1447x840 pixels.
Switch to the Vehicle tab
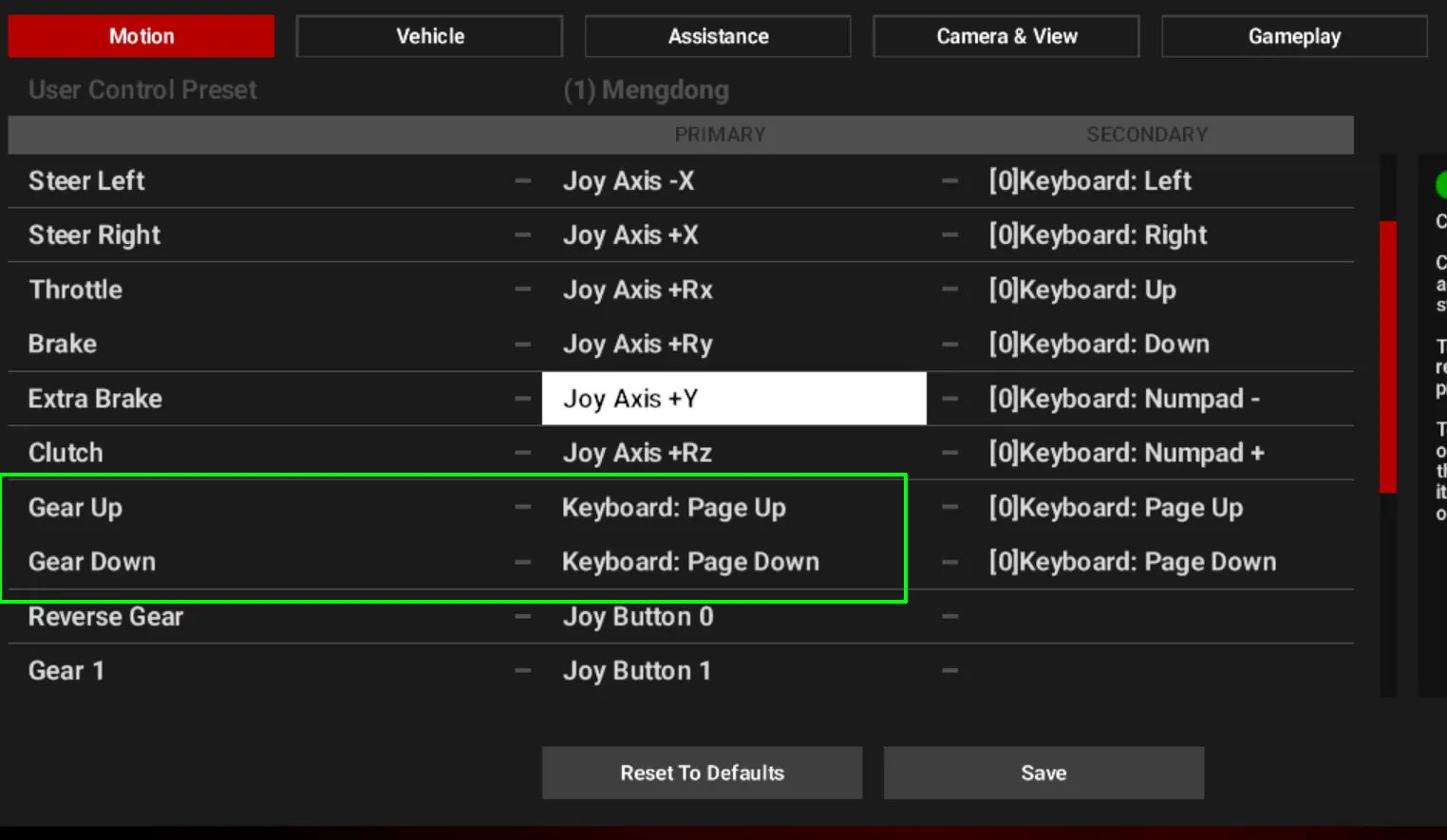pos(429,36)
